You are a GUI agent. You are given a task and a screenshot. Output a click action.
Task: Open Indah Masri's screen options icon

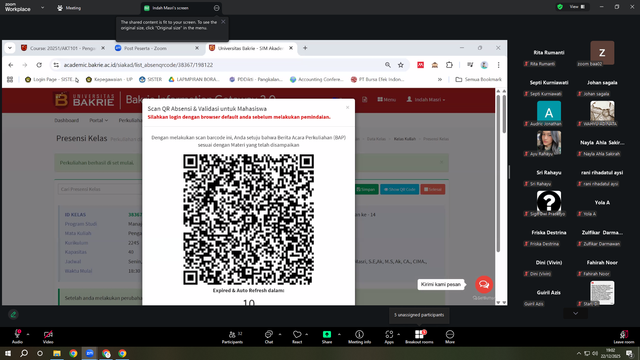pos(216,8)
